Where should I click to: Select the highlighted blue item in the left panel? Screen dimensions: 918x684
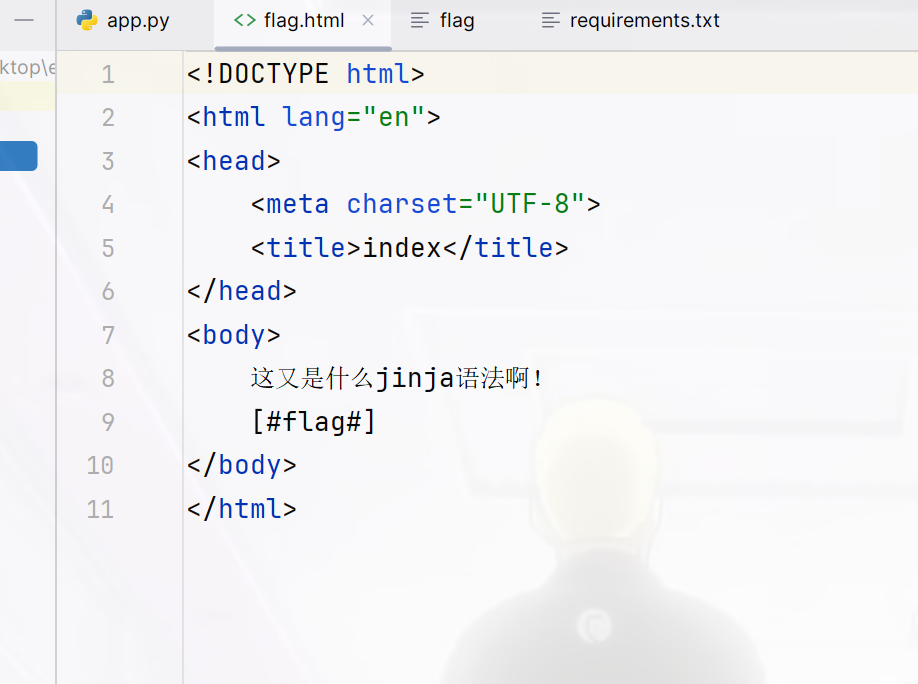pos(18,156)
